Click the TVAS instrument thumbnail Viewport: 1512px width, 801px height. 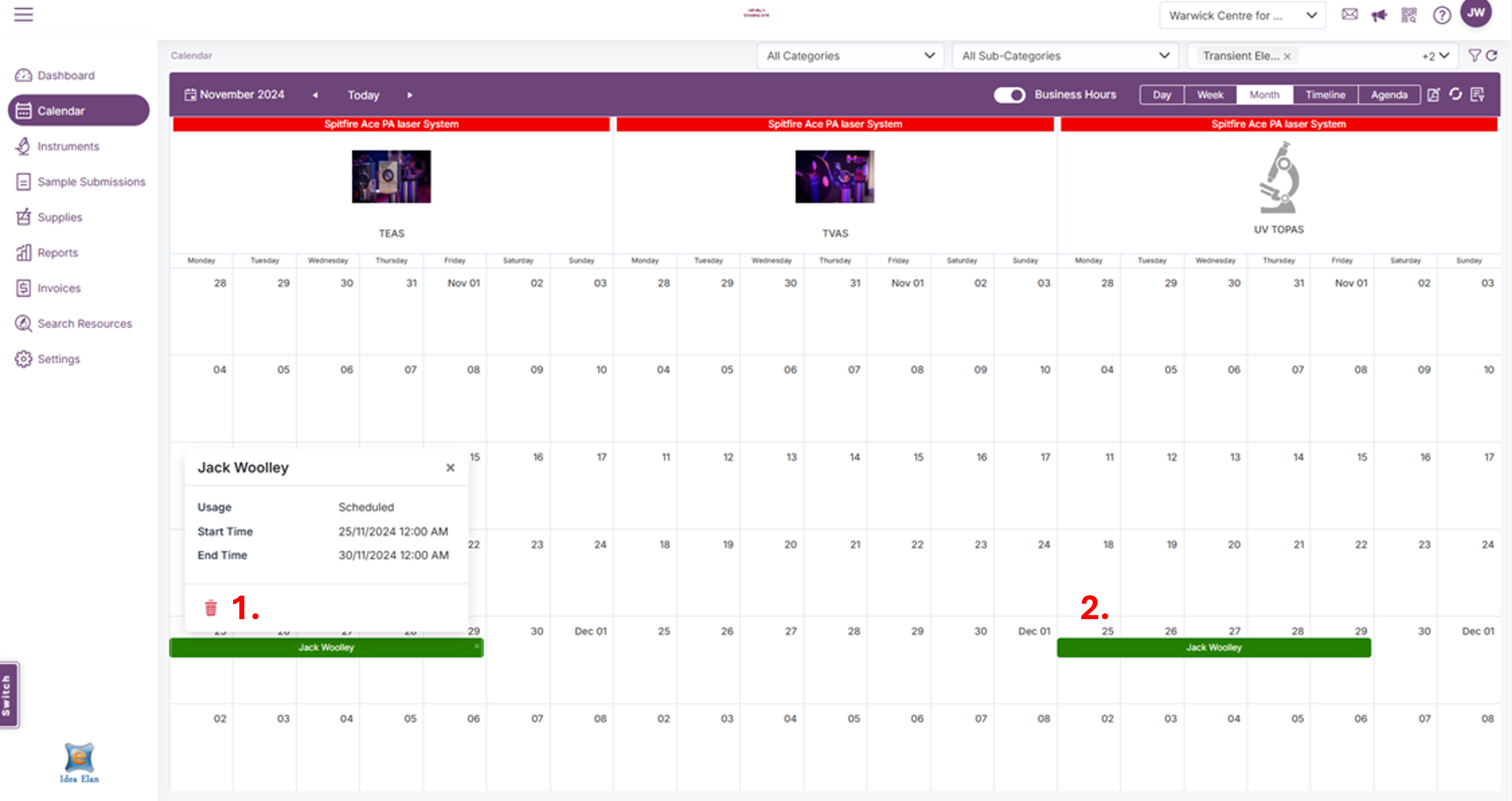click(x=834, y=177)
